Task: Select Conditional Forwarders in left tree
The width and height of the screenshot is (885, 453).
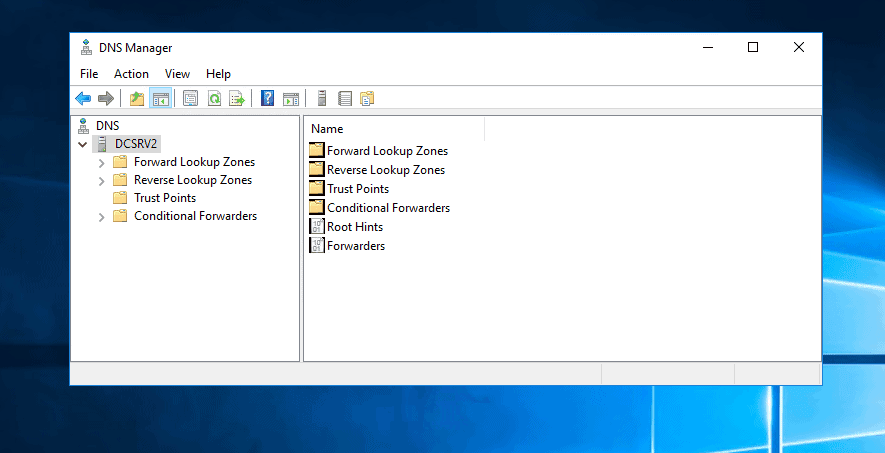Action: (x=195, y=216)
